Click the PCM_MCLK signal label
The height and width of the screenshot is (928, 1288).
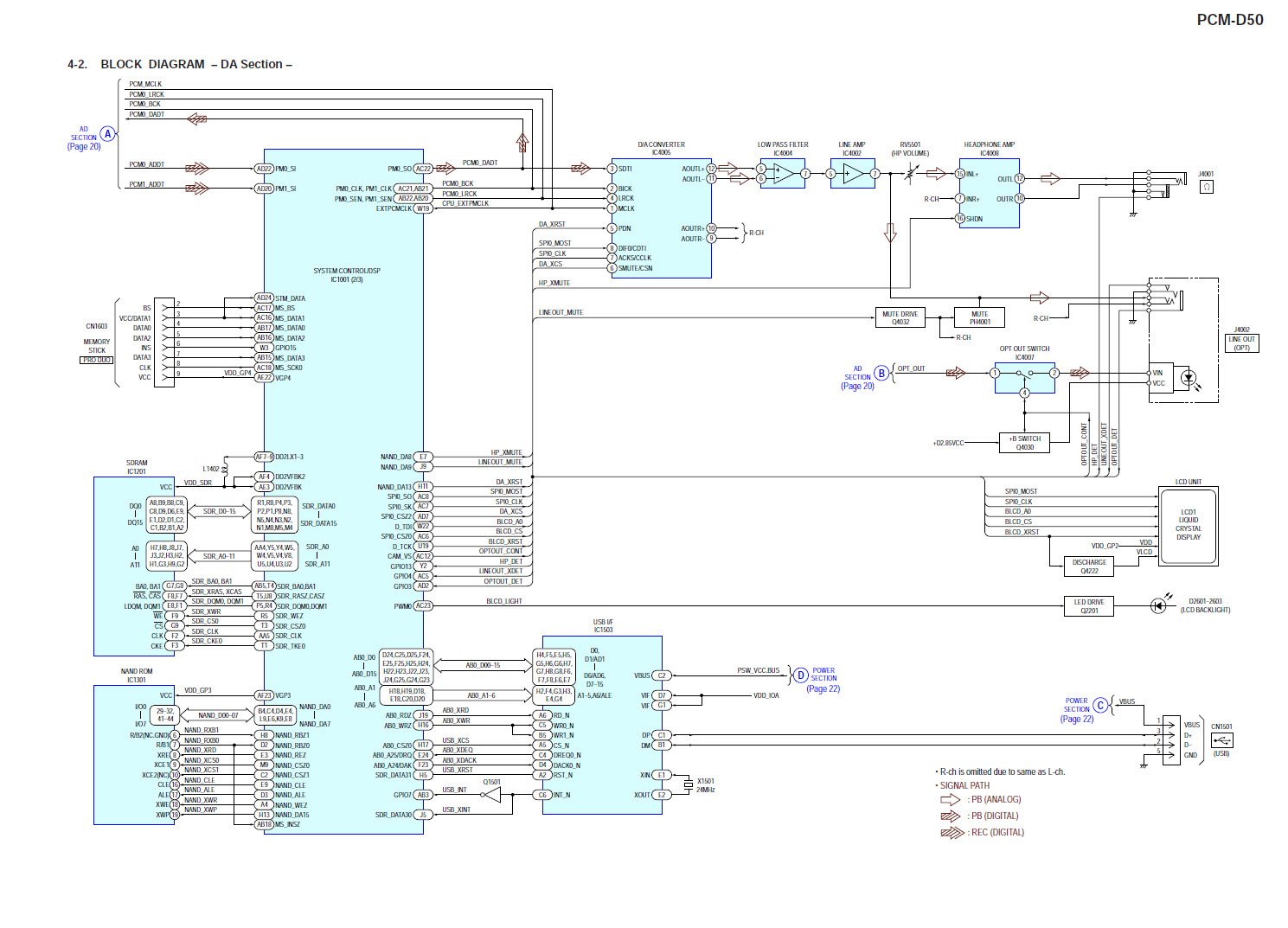(146, 85)
